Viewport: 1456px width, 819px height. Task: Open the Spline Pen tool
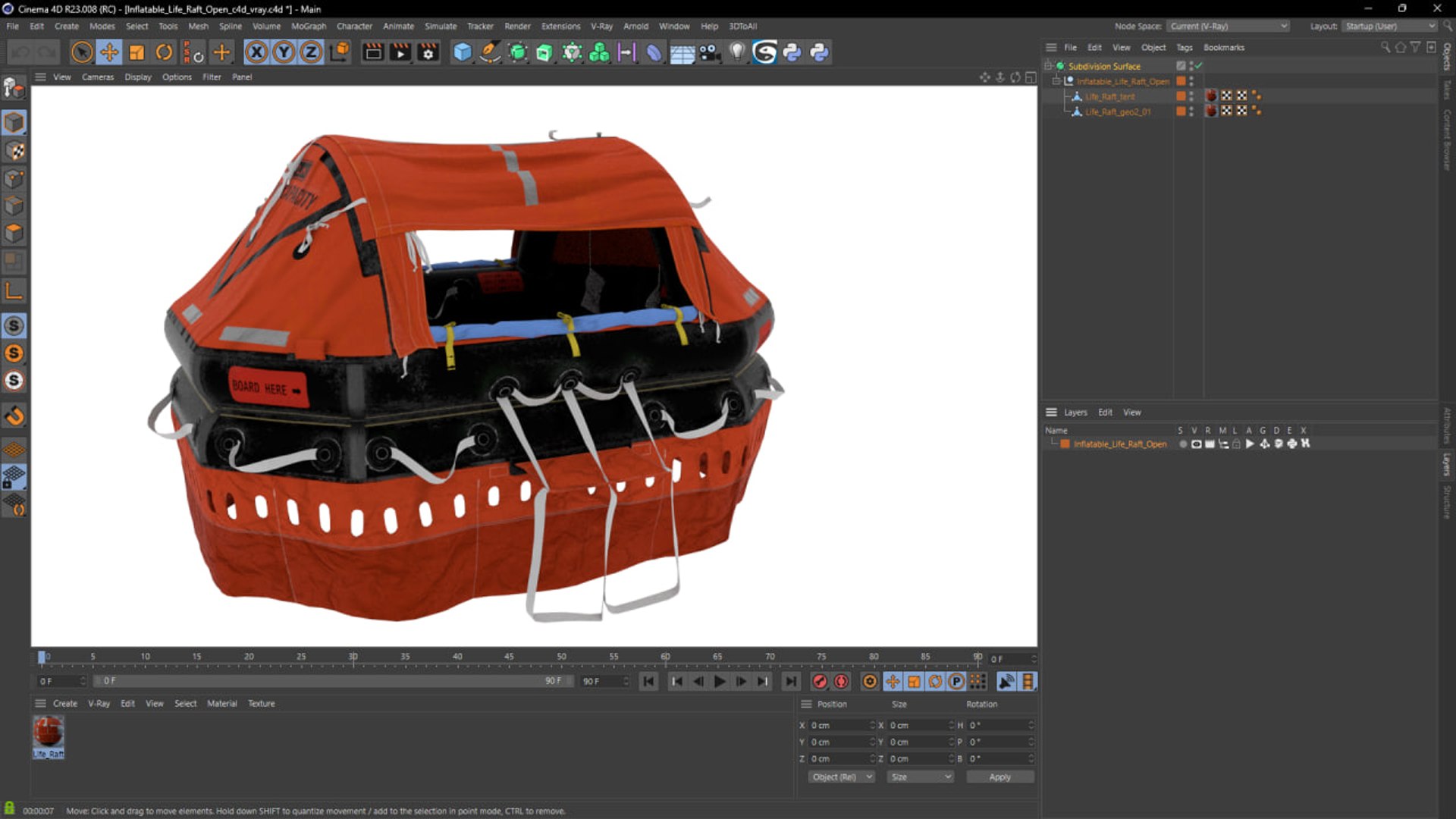tap(490, 52)
